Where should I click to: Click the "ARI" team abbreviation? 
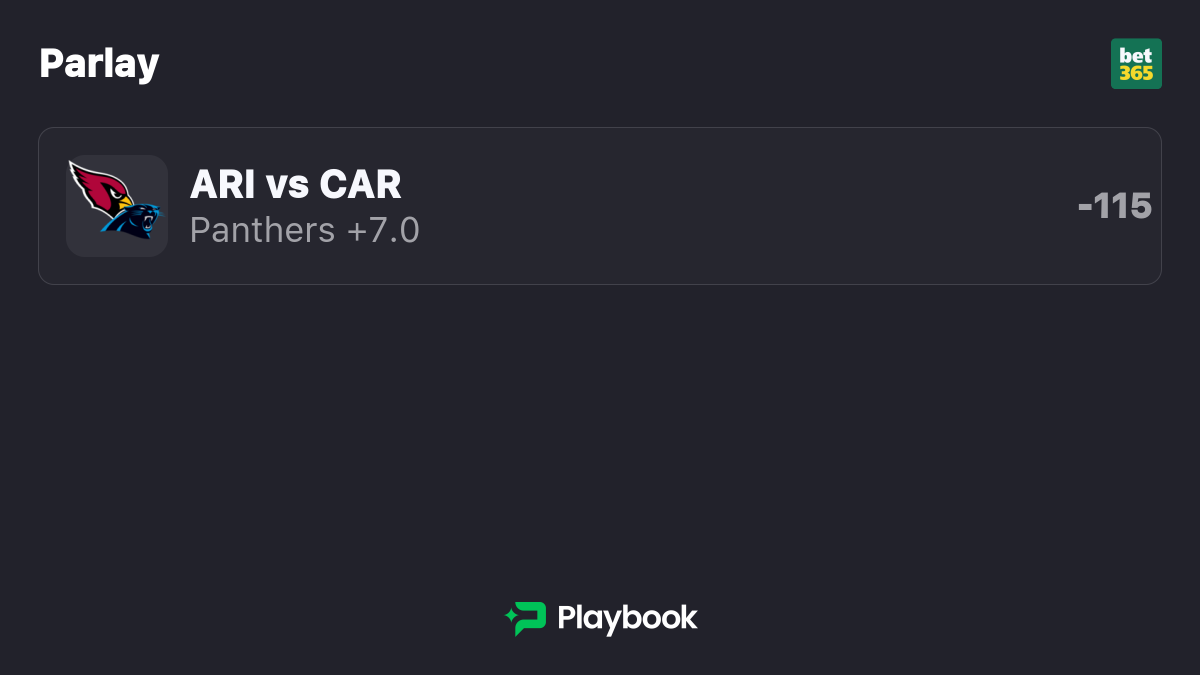(x=222, y=184)
